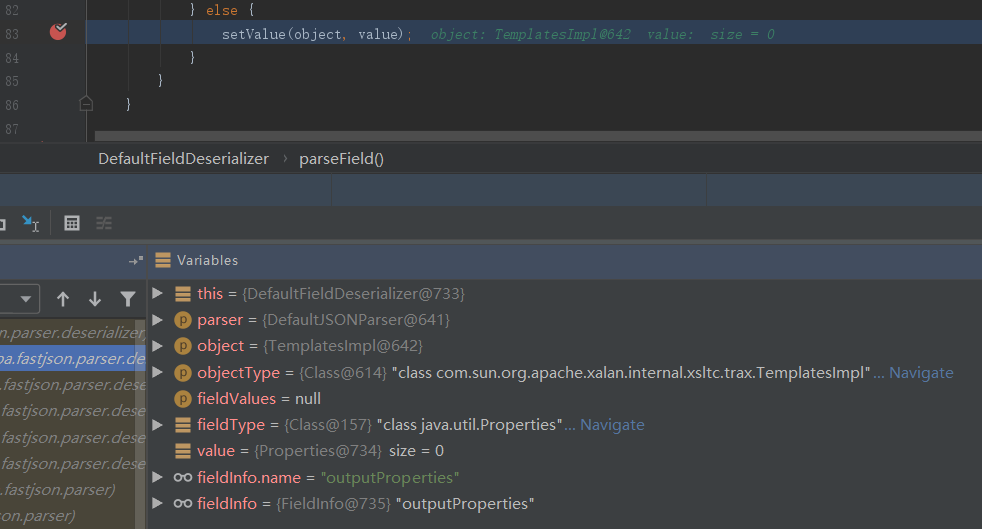Go to previous frame with up arrow
Screen dimensions: 982x529
[x=63, y=299]
